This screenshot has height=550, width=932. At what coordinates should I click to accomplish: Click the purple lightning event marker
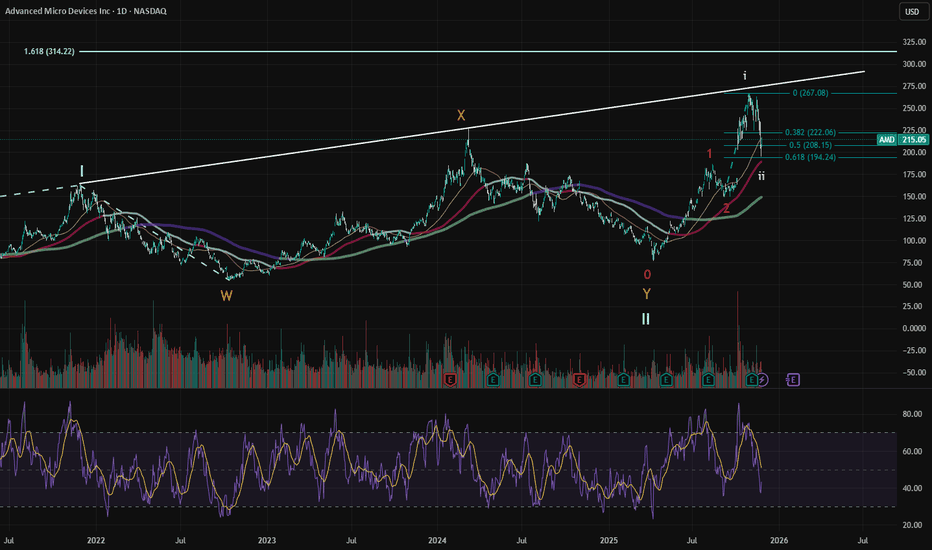[765, 380]
